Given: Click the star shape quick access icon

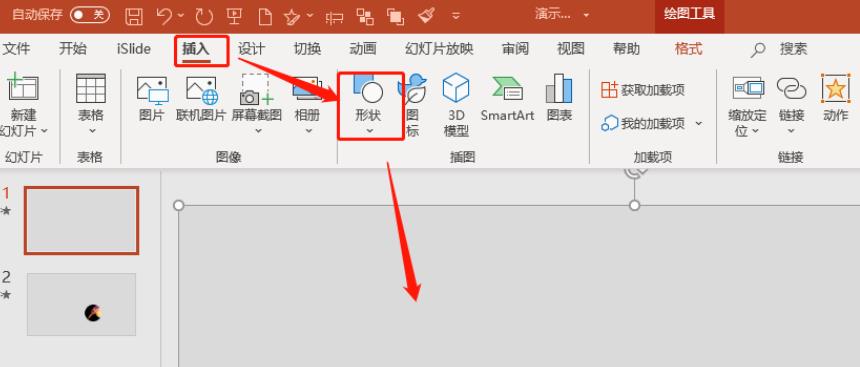Looking at the screenshot, I should [291, 16].
